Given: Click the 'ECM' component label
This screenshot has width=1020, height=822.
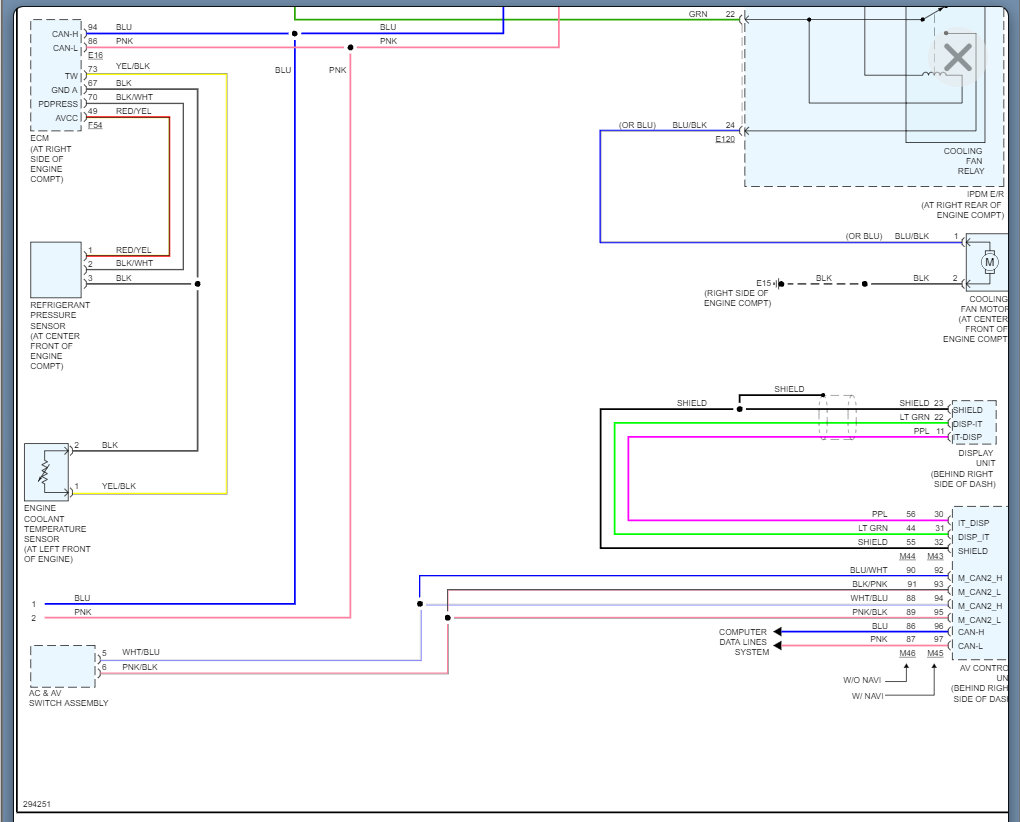Looking at the screenshot, I should pos(39,138).
